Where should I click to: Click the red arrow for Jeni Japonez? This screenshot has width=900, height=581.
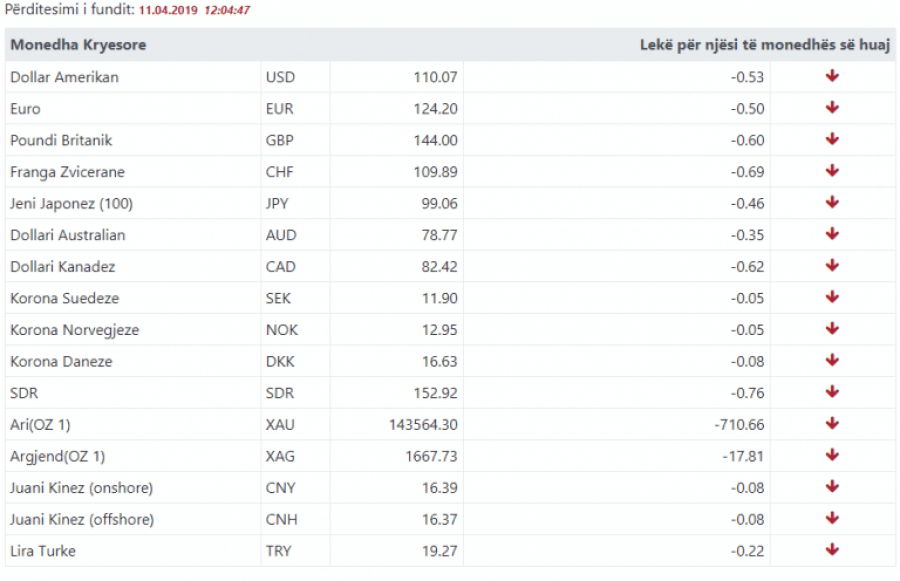tap(832, 203)
